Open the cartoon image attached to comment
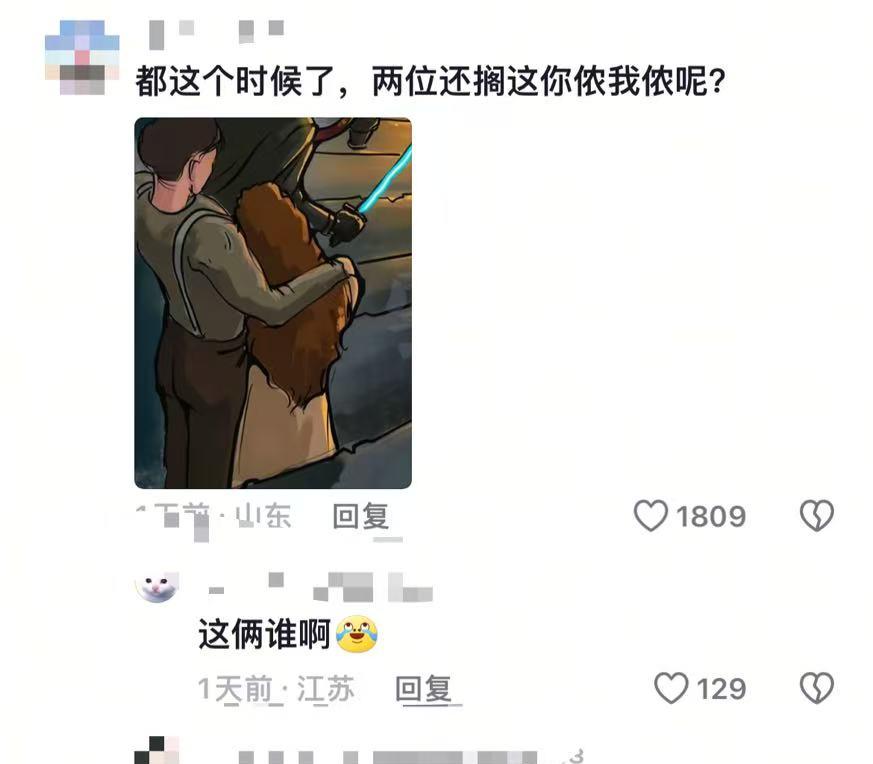Screen dimensions: 873x764 [x=273, y=303]
